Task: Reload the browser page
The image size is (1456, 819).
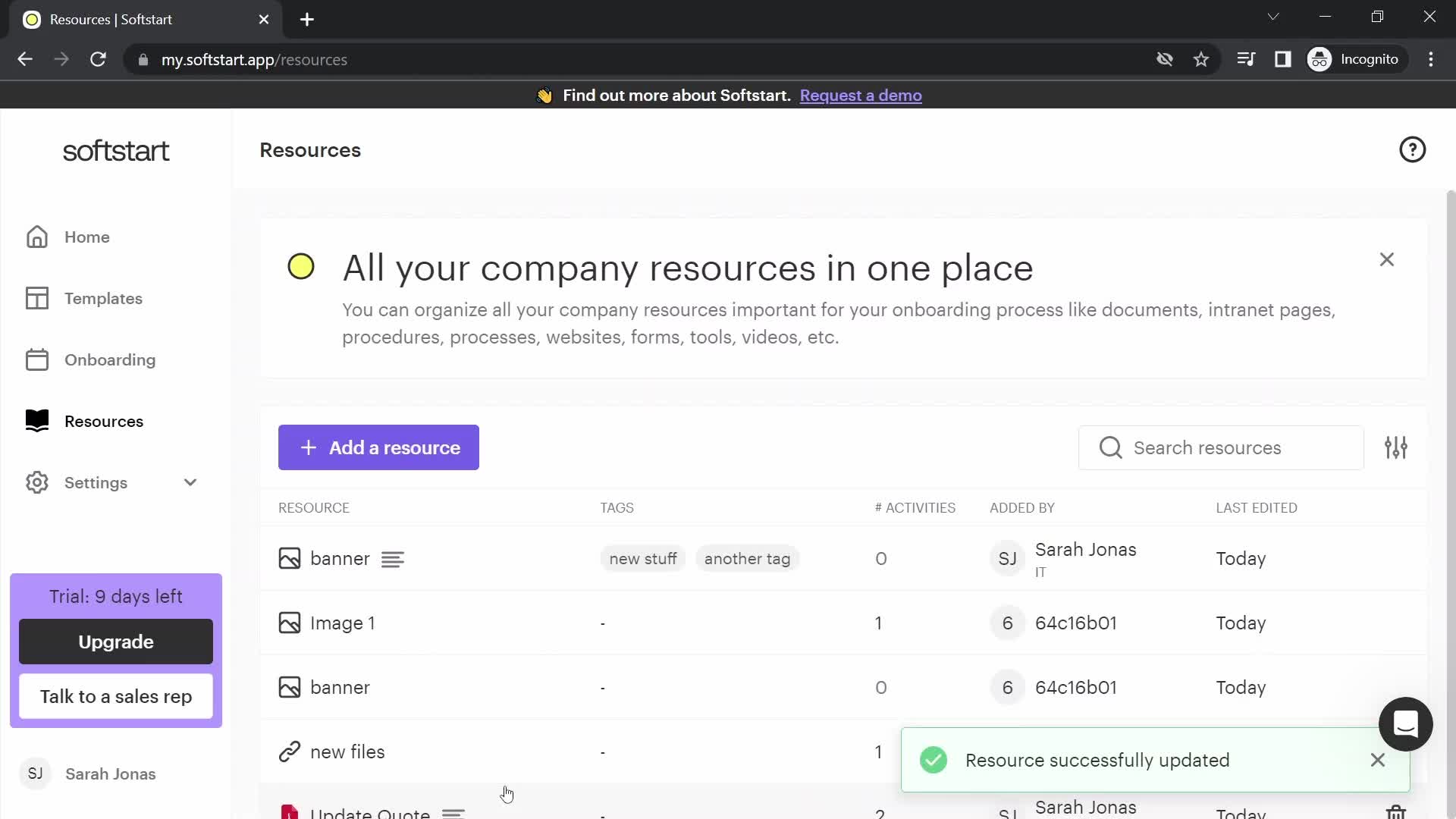Action: pos(98,59)
